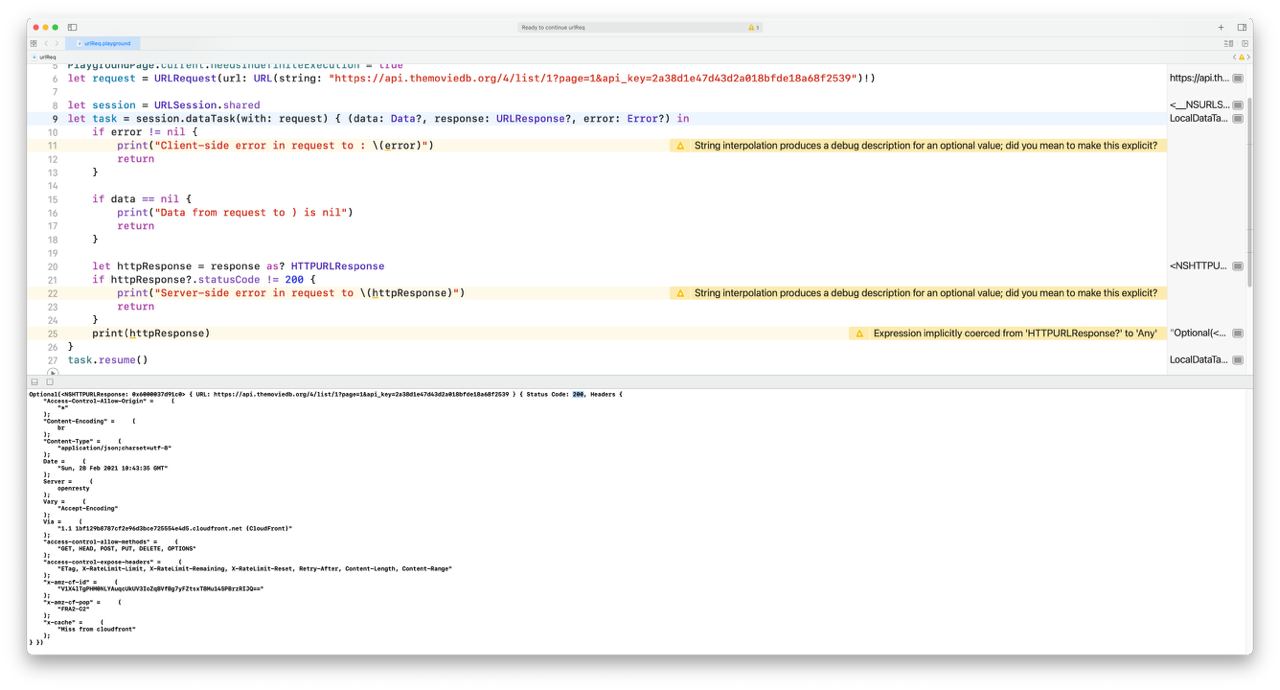
Task: Hide the debug console area
Action: click(x=35, y=382)
